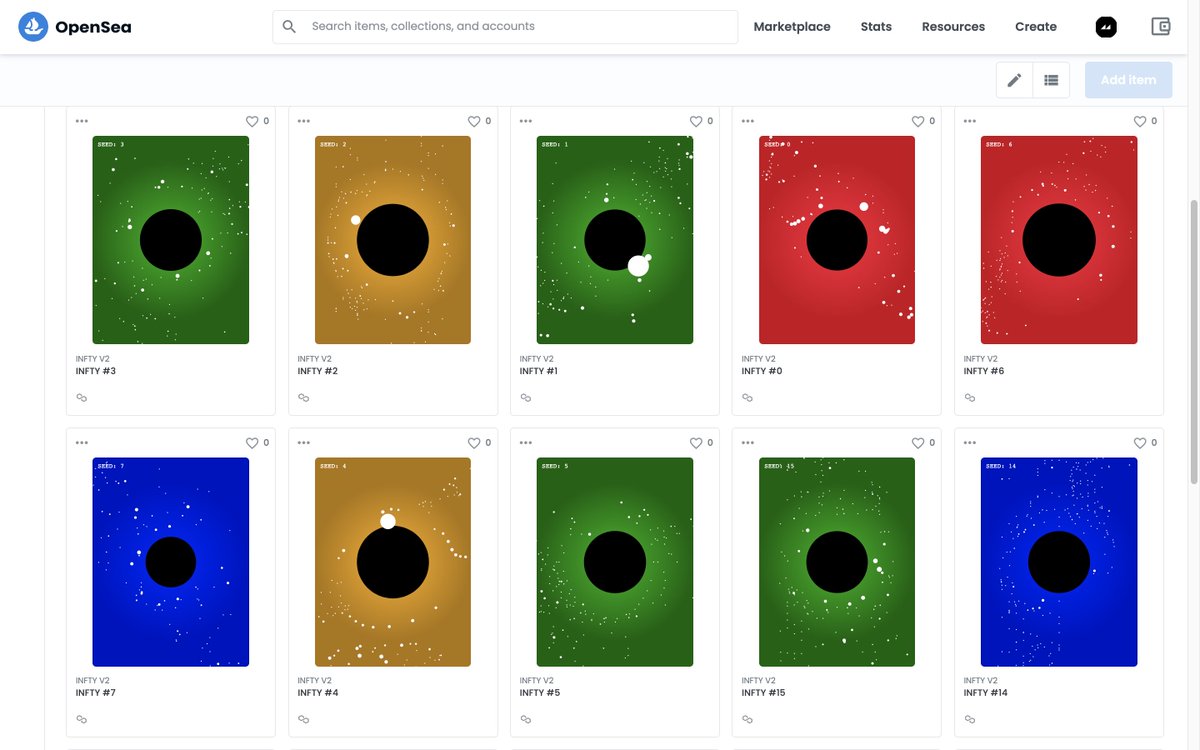Favorite INFTY #6 with the heart
1200x750 pixels.
coord(1140,121)
